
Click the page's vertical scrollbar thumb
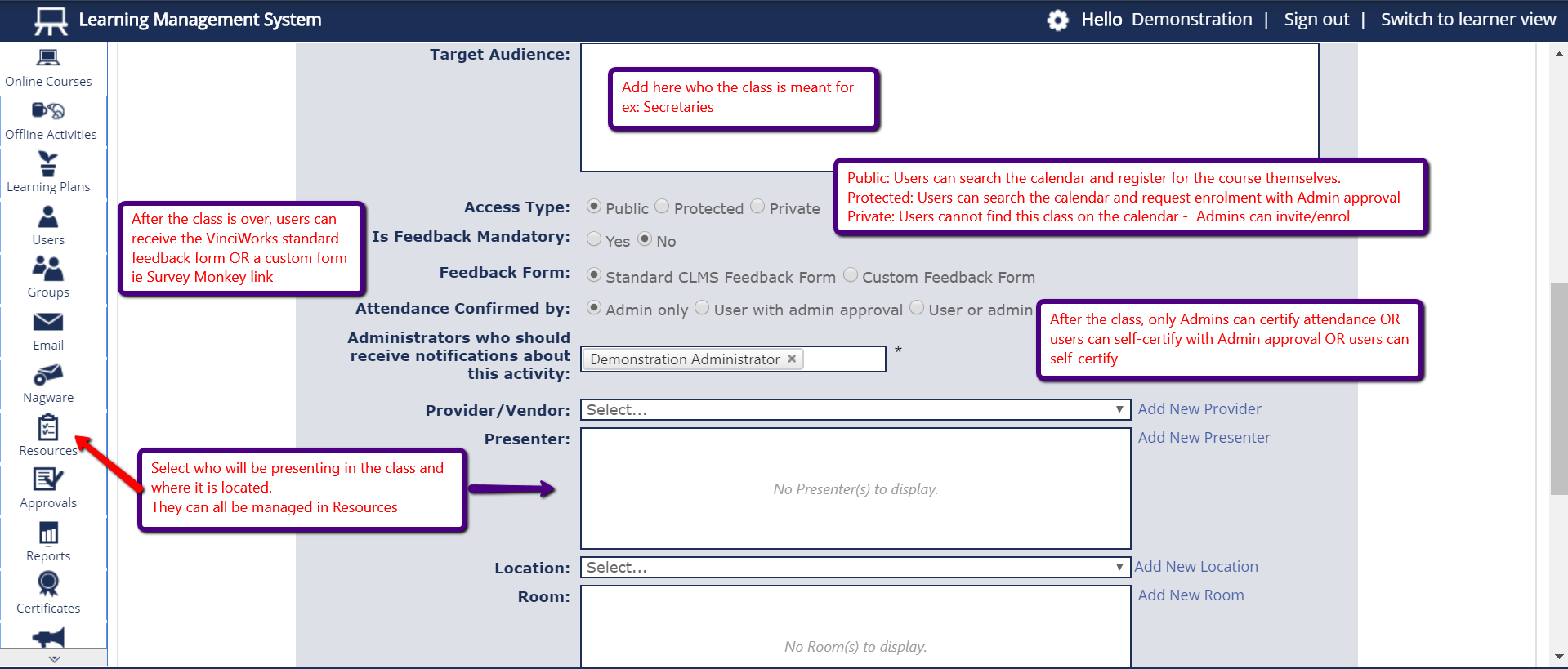point(1558,388)
